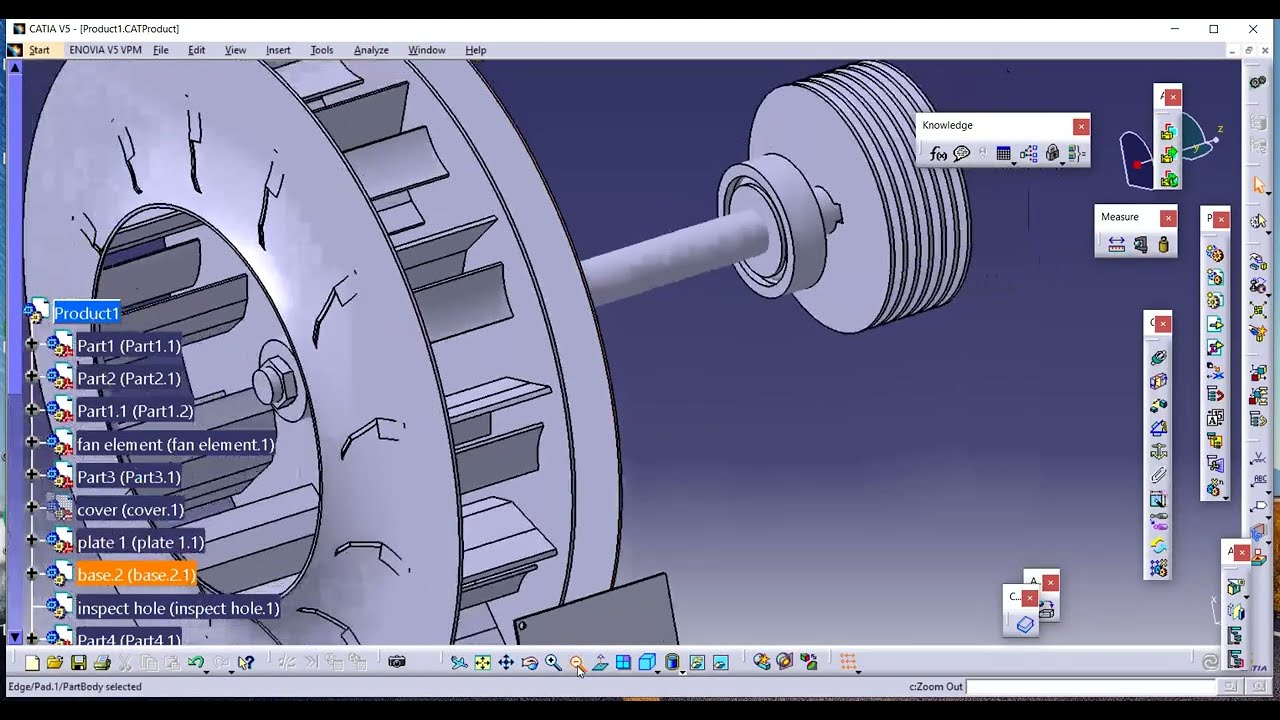Close the Knowledge toolbar
Image resolution: width=1280 pixels, height=720 pixels.
1081,126
